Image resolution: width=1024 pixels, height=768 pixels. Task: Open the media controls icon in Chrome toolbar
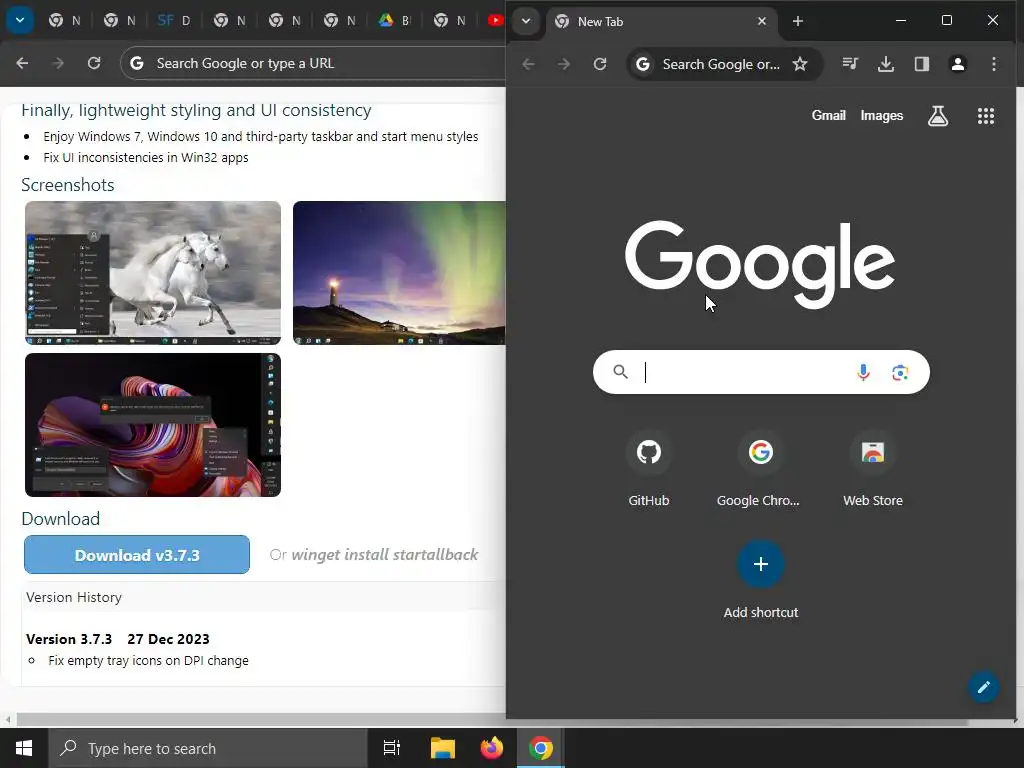point(850,64)
